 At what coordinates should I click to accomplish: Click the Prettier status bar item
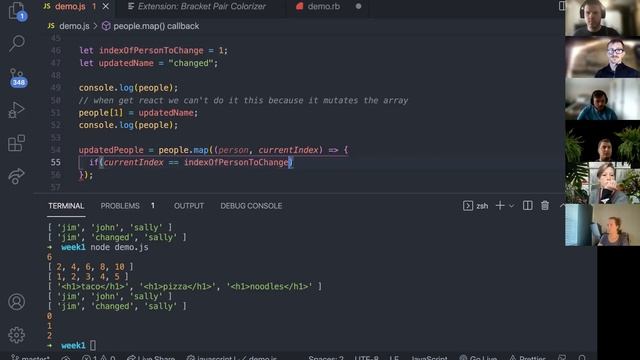point(527,358)
